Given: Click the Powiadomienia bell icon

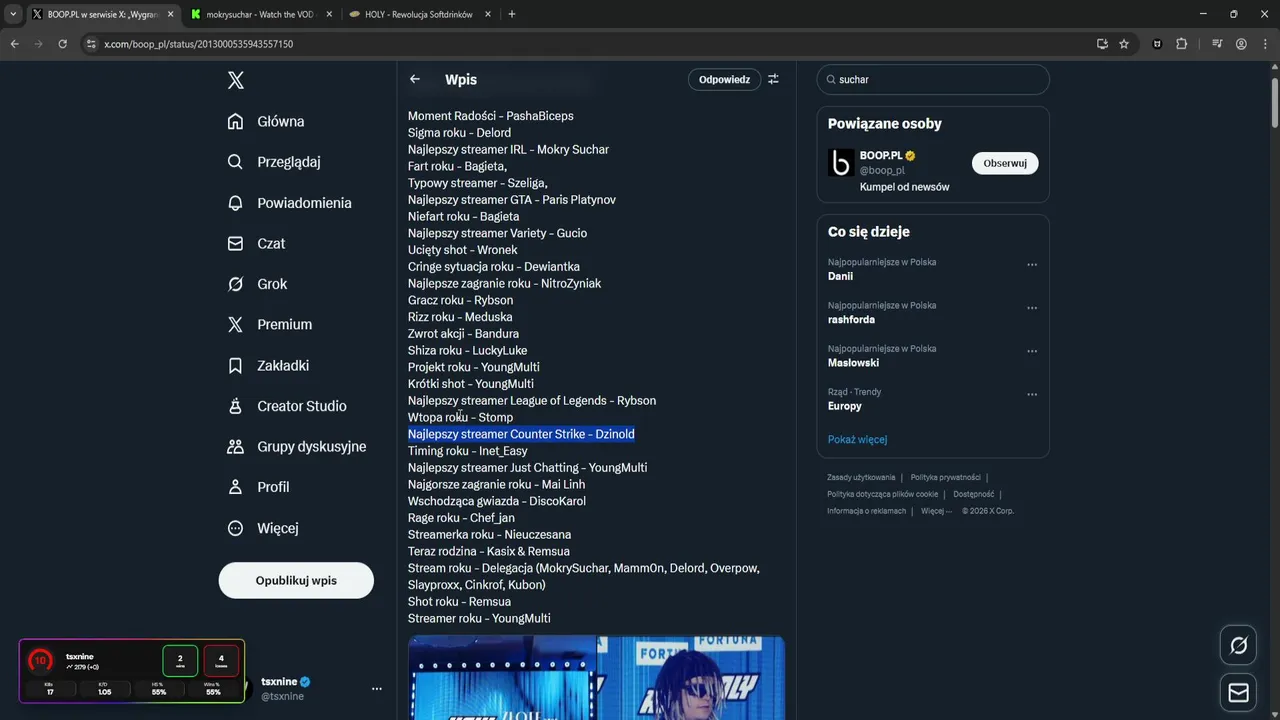Looking at the screenshot, I should [x=236, y=203].
